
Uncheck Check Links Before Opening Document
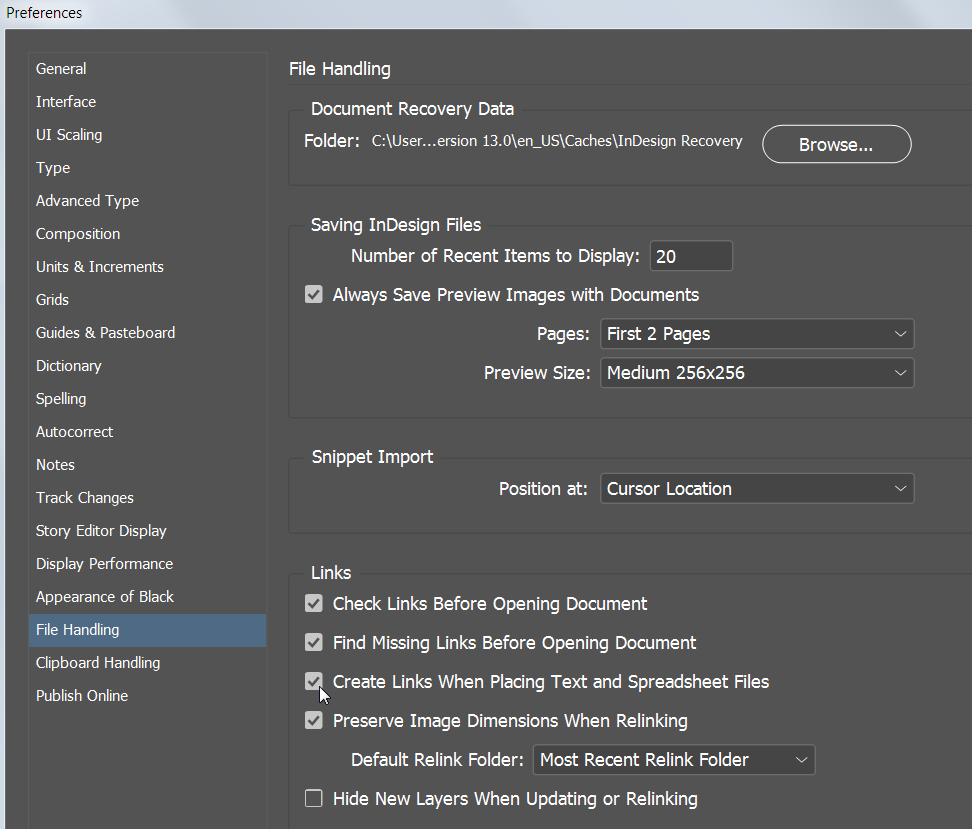[x=314, y=603]
